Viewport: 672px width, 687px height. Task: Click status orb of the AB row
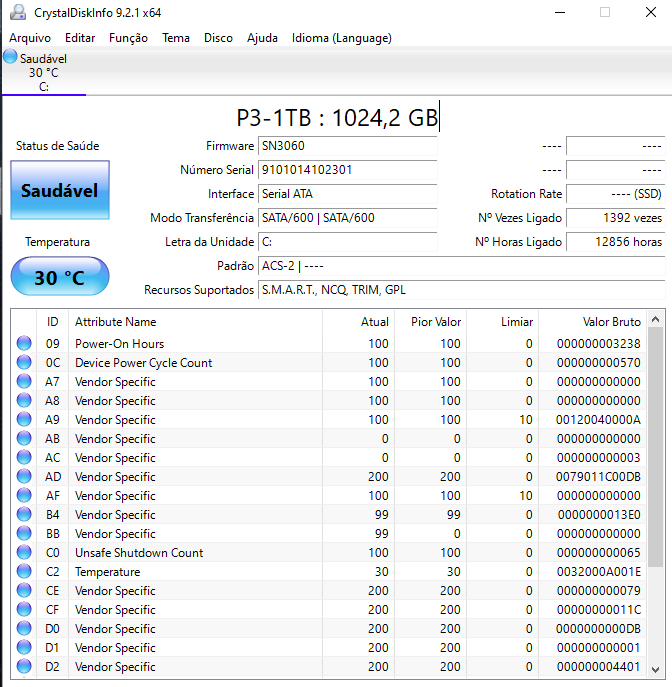click(x=24, y=439)
